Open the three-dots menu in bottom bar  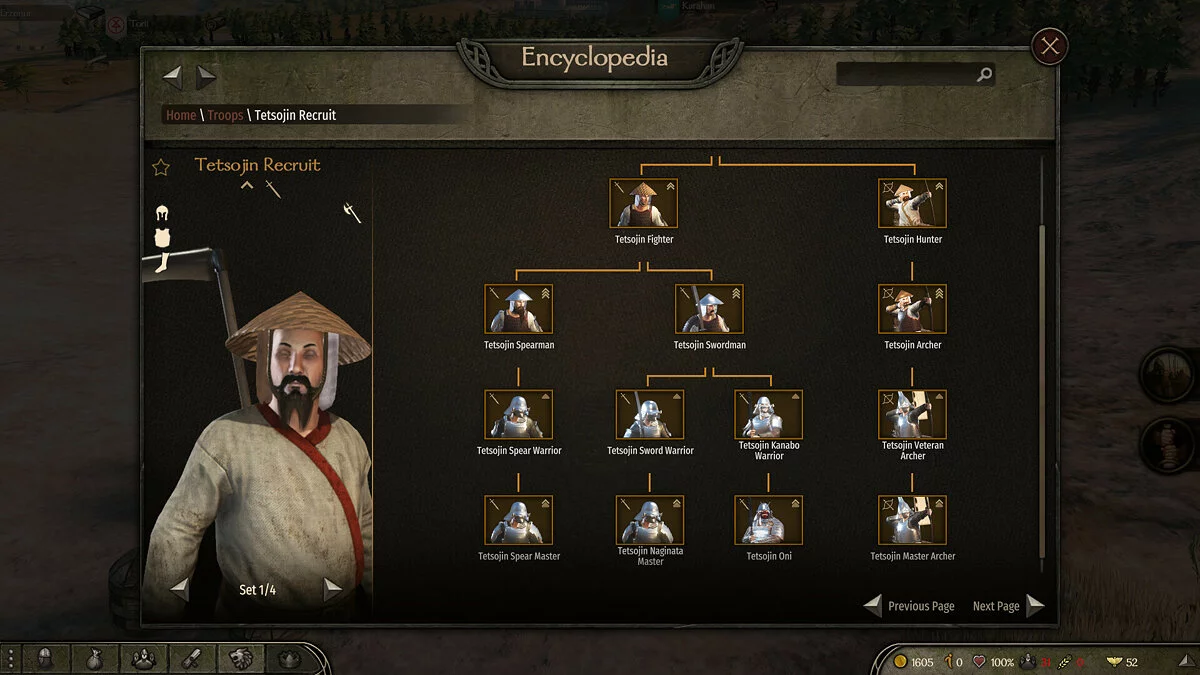tap(11, 659)
